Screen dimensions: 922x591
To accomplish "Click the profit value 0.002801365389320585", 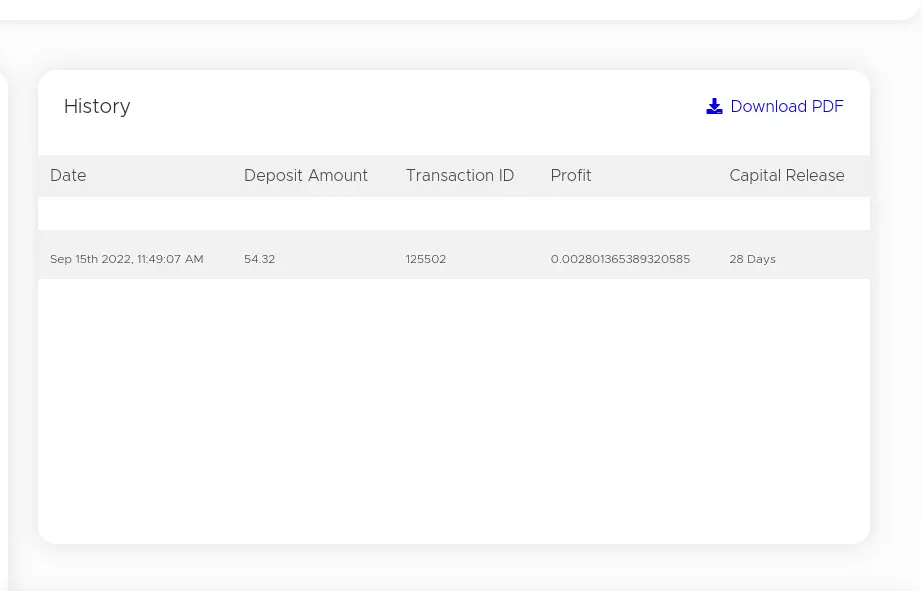I will 620,259.
